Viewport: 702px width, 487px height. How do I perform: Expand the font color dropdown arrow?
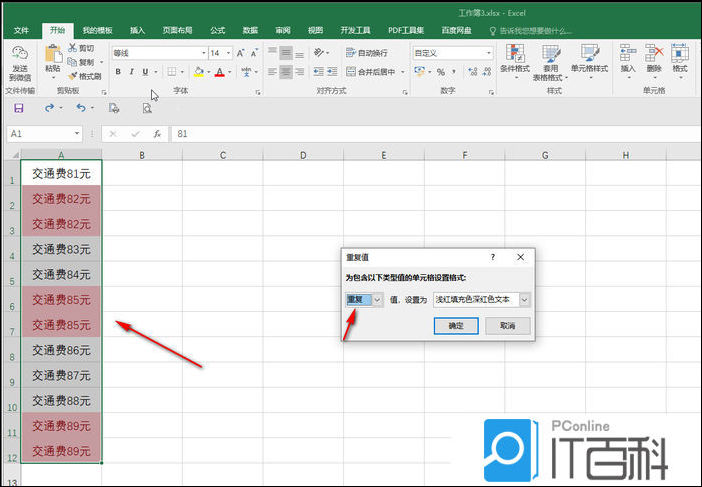click(229, 72)
